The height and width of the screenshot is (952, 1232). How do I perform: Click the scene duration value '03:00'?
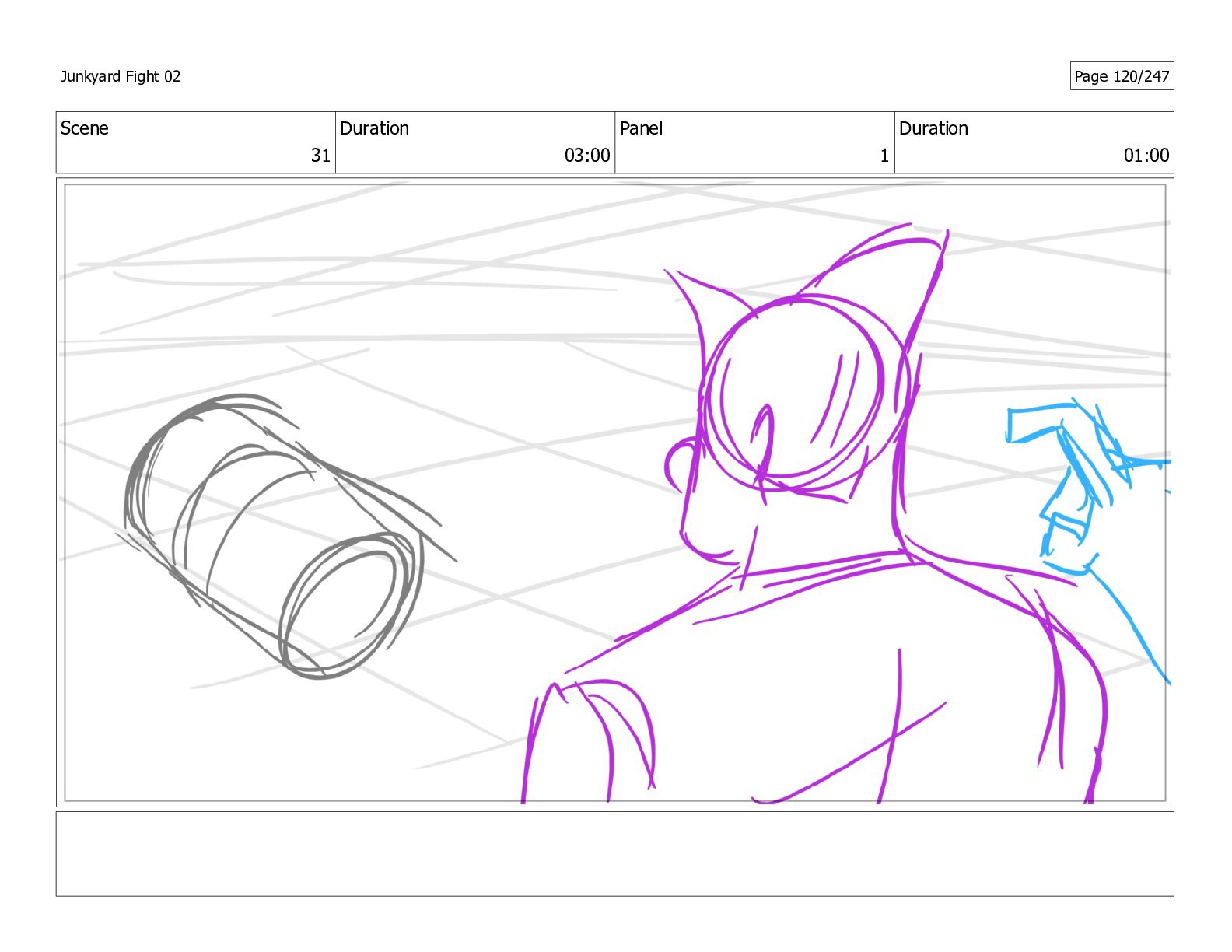point(587,156)
